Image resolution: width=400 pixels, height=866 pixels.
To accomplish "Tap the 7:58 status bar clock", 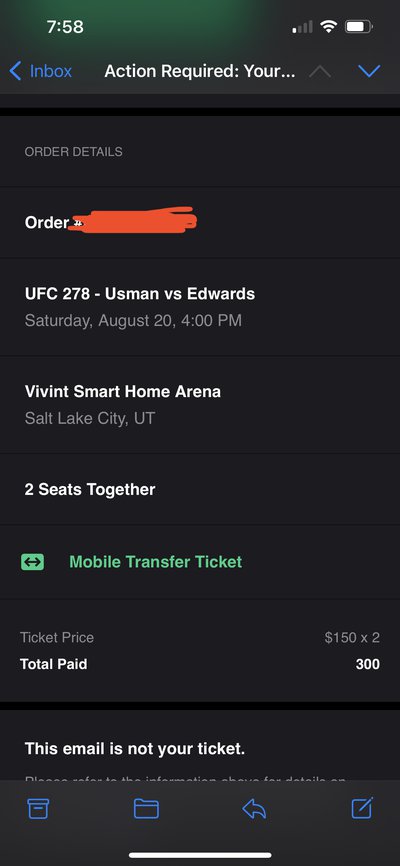I will click(65, 27).
